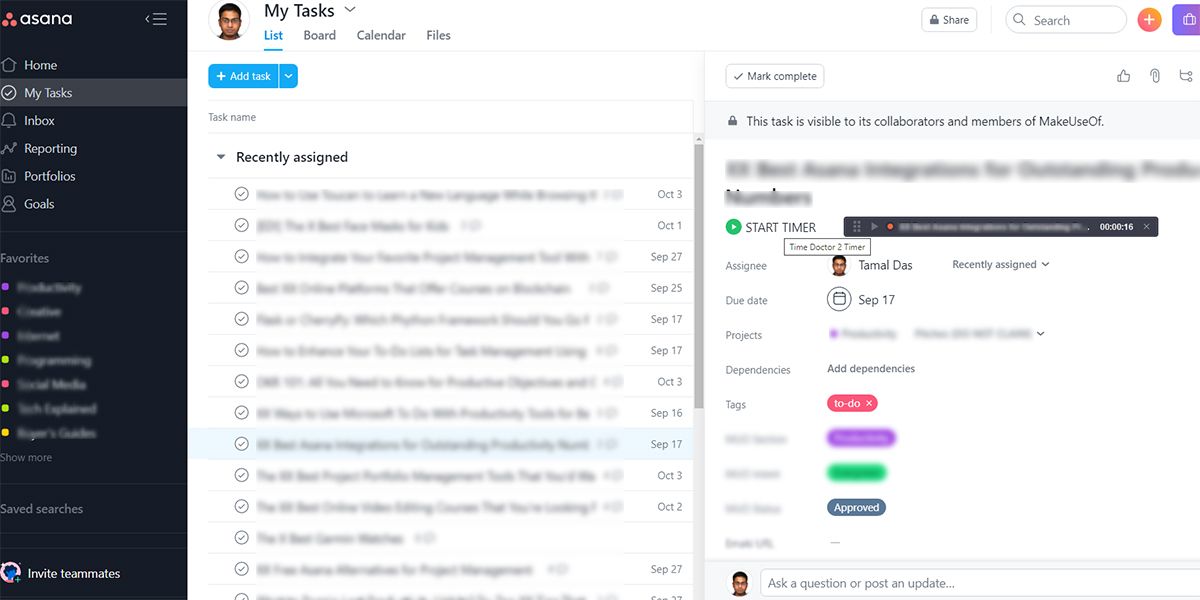Viewport: 1200px width, 600px height.
Task: Close the Time Doctor timer widget
Action: 1146,227
